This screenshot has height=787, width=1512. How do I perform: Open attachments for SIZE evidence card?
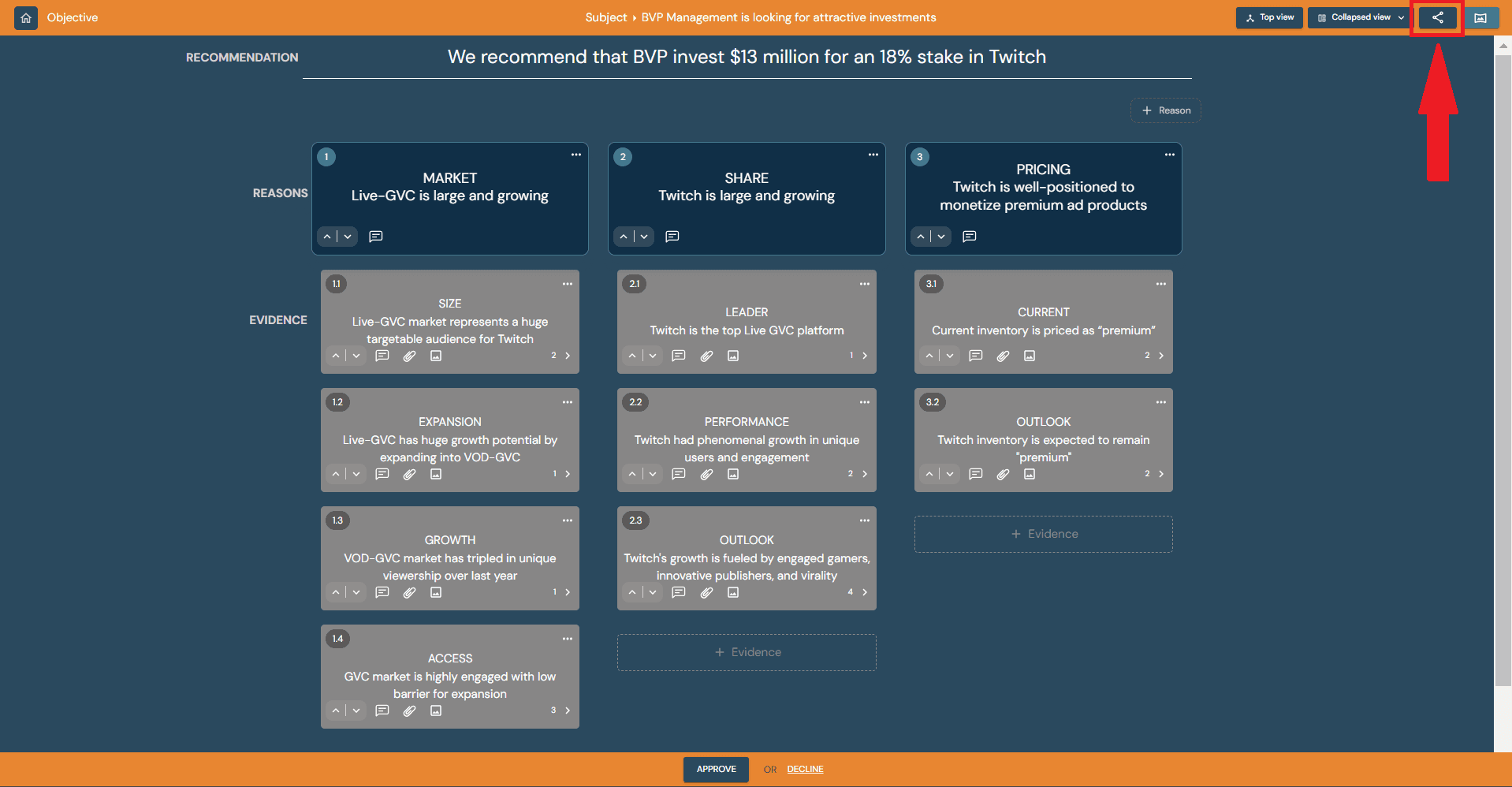[409, 356]
